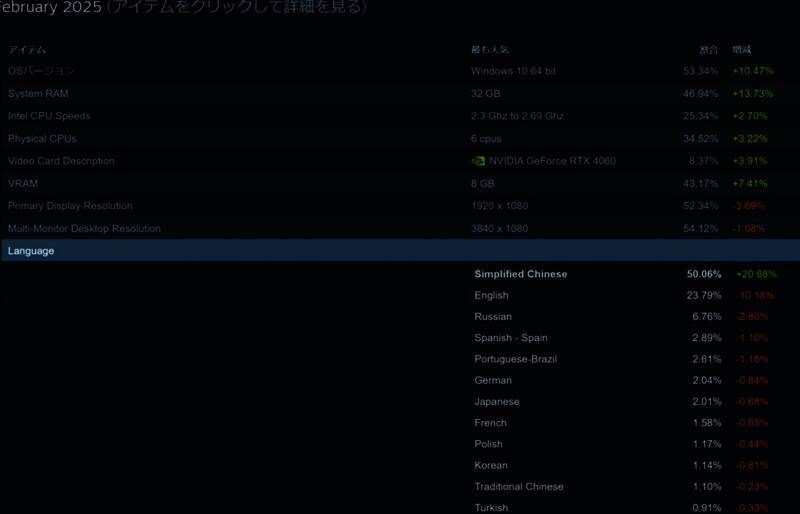Open the Primary Display Resolution details
800x514 pixels.
pyautogui.click(x=70, y=206)
